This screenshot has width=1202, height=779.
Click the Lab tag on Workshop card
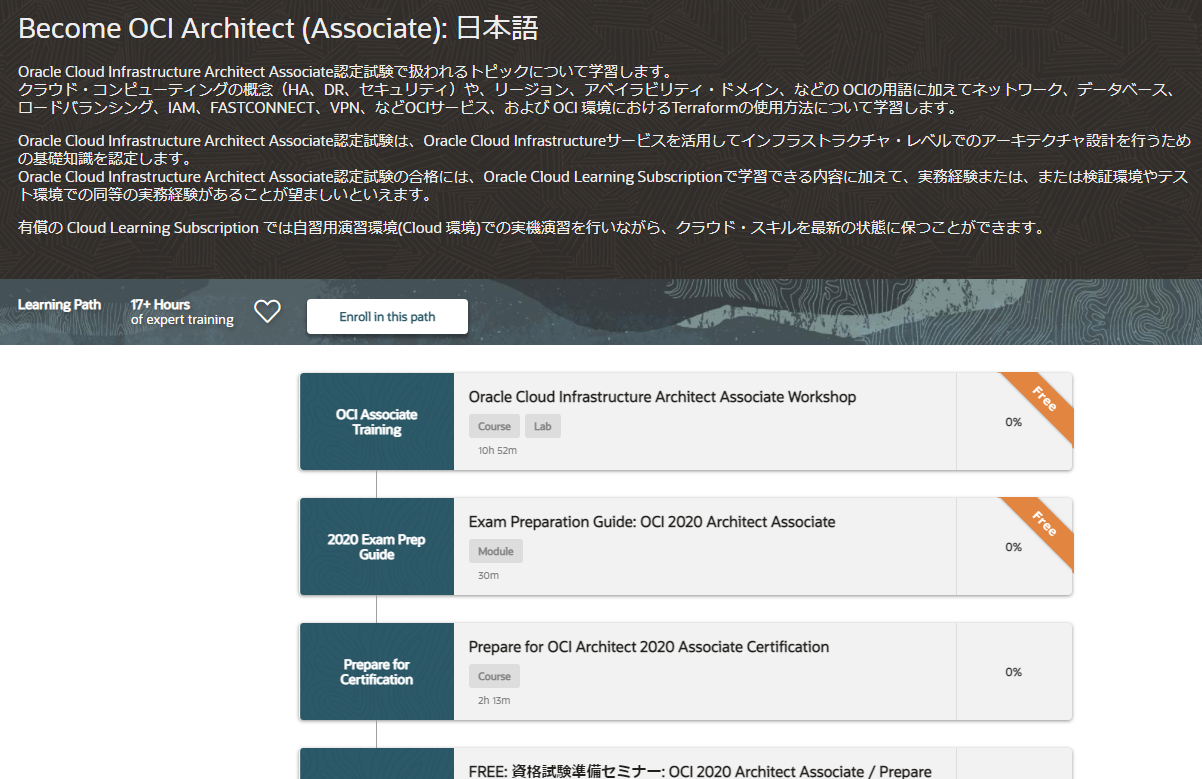pos(542,426)
